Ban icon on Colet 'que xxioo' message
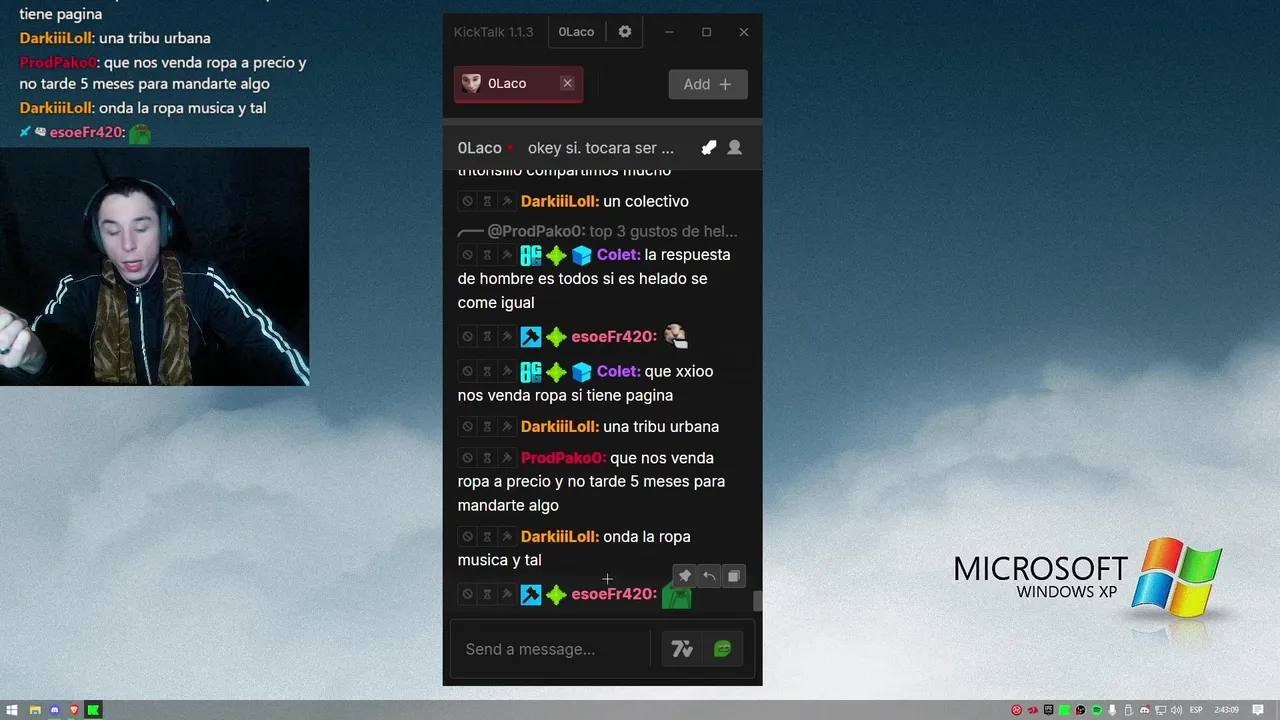The height and width of the screenshot is (720, 1280). tap(467, 371)
